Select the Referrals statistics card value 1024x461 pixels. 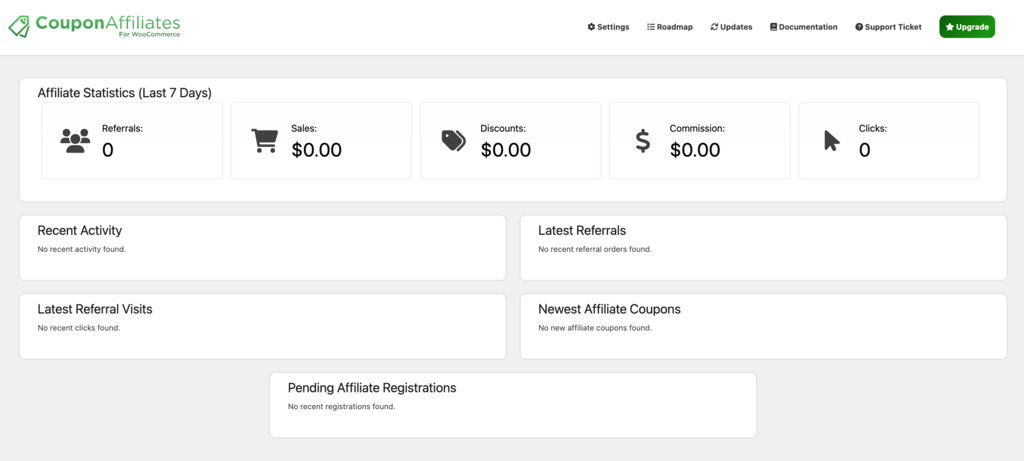pos(108,150)
